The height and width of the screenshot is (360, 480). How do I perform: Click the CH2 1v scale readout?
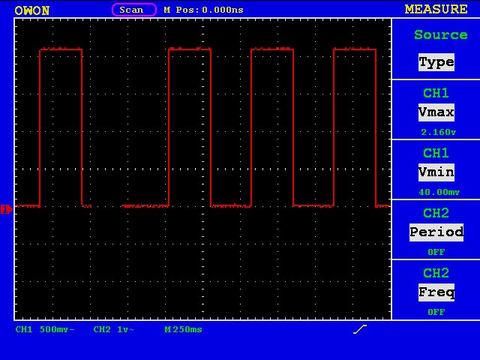click(114, 330)
